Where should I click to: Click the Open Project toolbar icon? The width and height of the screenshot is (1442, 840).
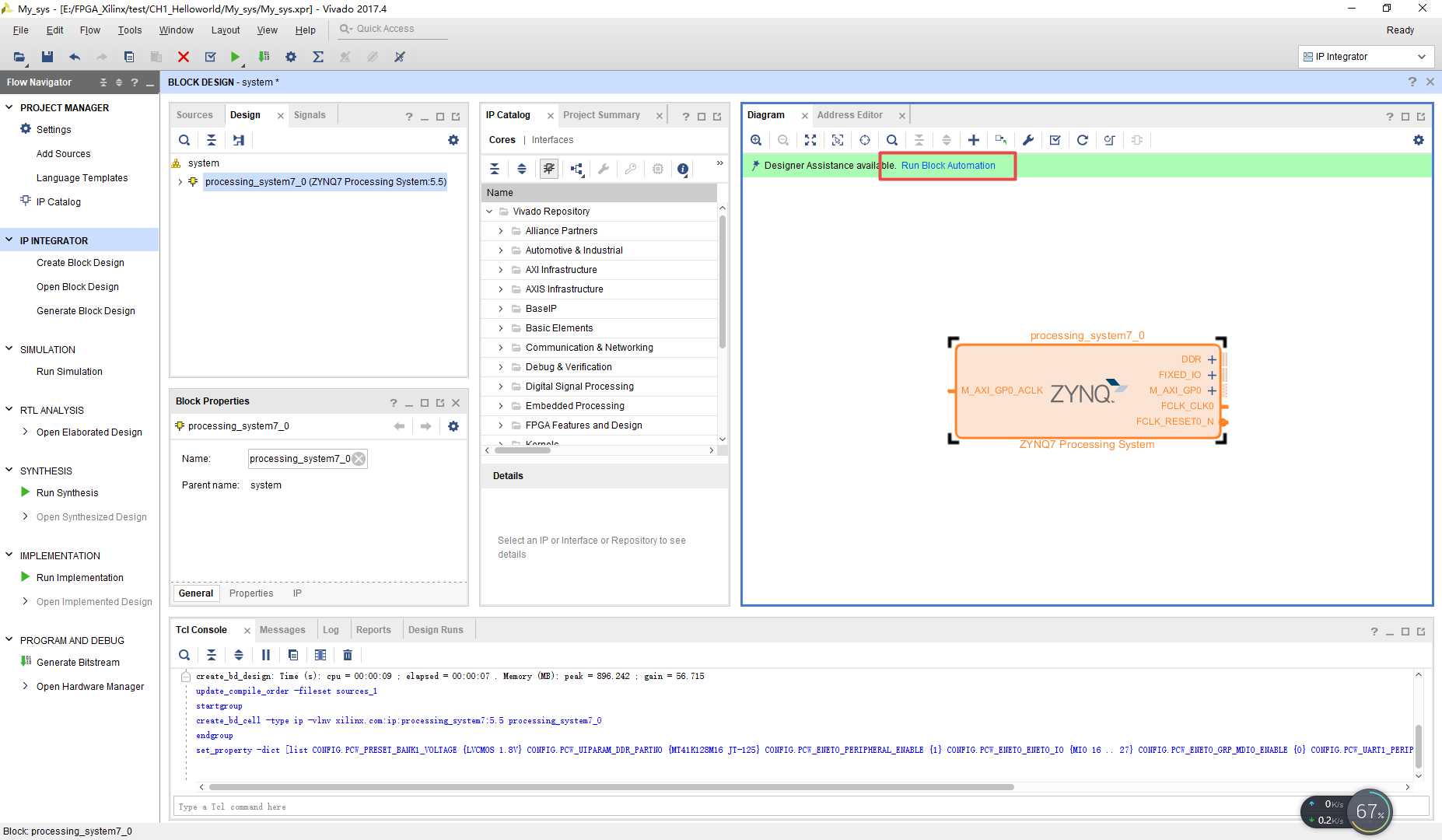tap(19, 57)
